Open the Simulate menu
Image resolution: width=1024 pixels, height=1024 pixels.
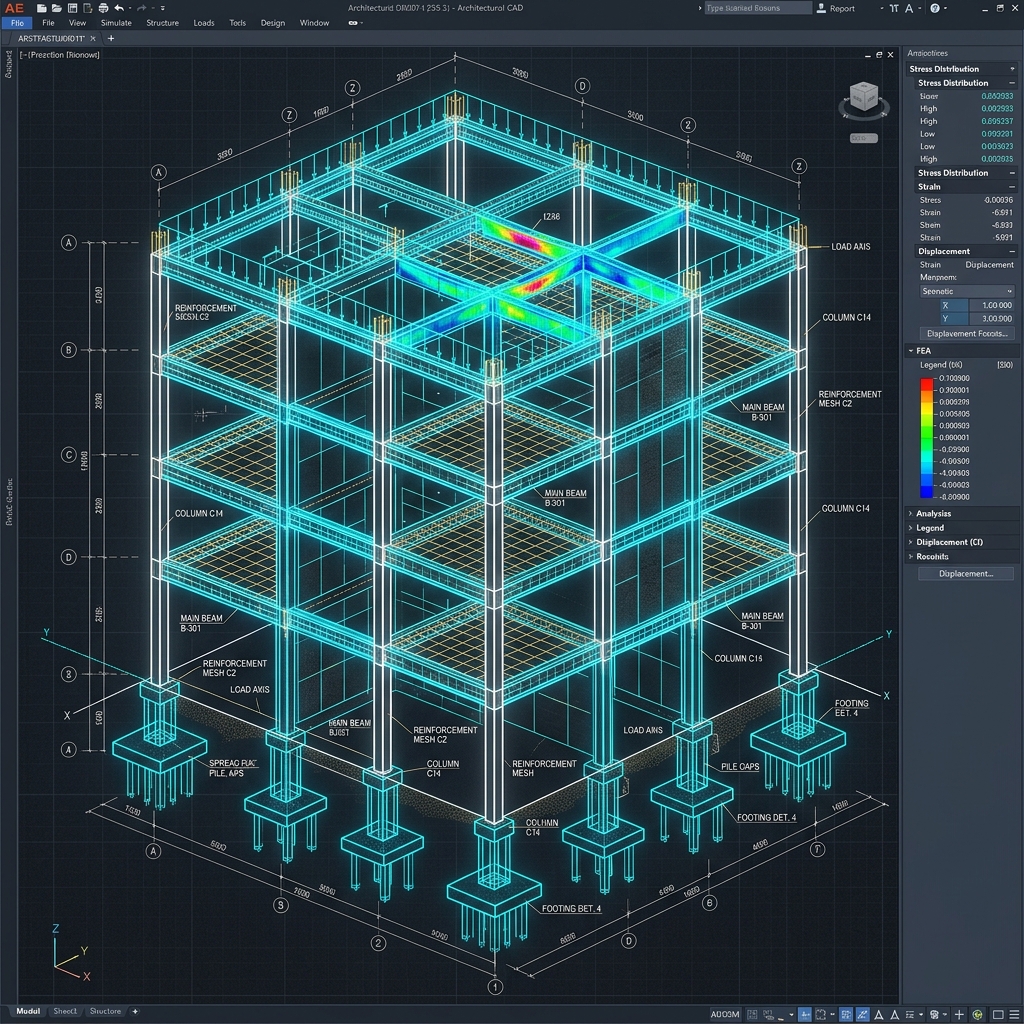click(116, 23)
